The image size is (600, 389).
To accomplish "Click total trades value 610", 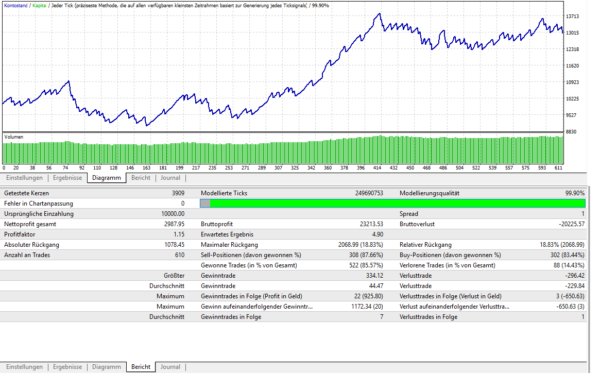I will [179, 255].
